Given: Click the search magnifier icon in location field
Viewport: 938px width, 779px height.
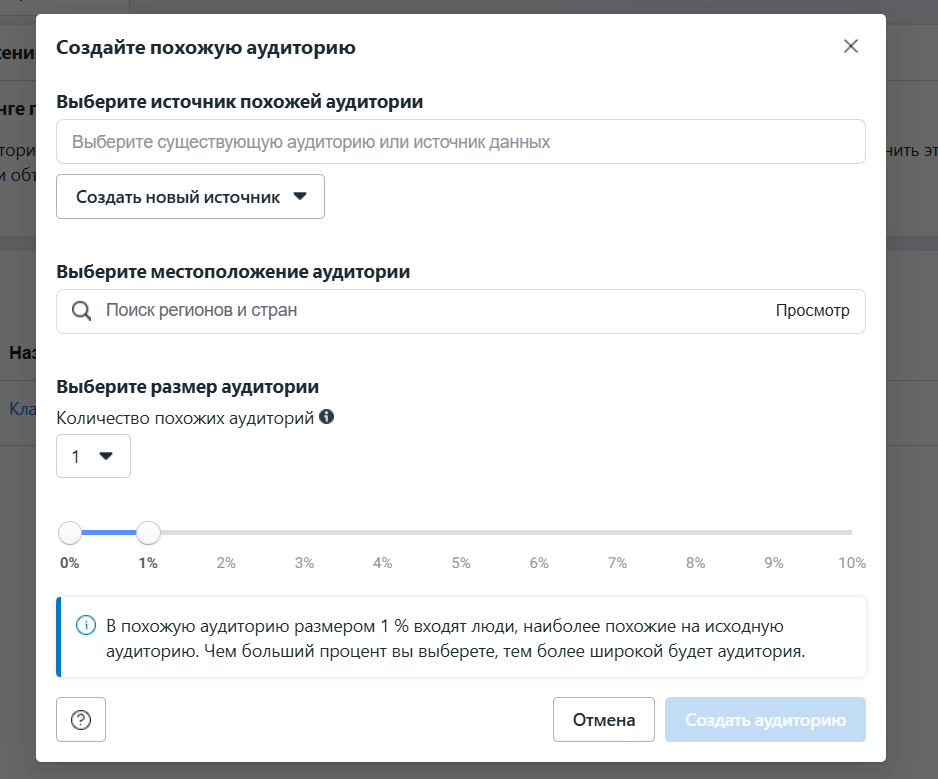Looking at the screenshot, I should pyautogui.click(x=80, y=311).
